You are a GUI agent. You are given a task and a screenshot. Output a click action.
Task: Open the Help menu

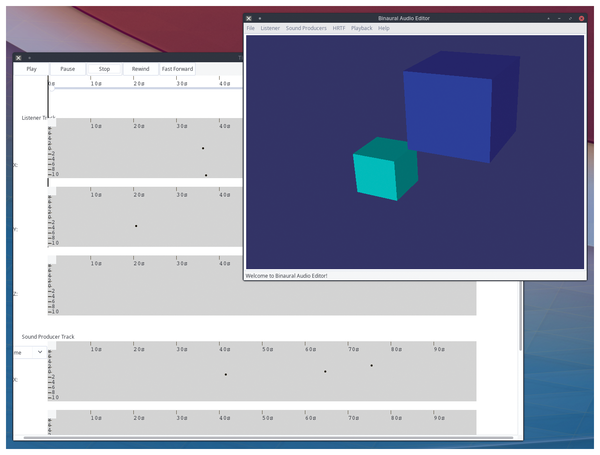[x=384, y=28]
